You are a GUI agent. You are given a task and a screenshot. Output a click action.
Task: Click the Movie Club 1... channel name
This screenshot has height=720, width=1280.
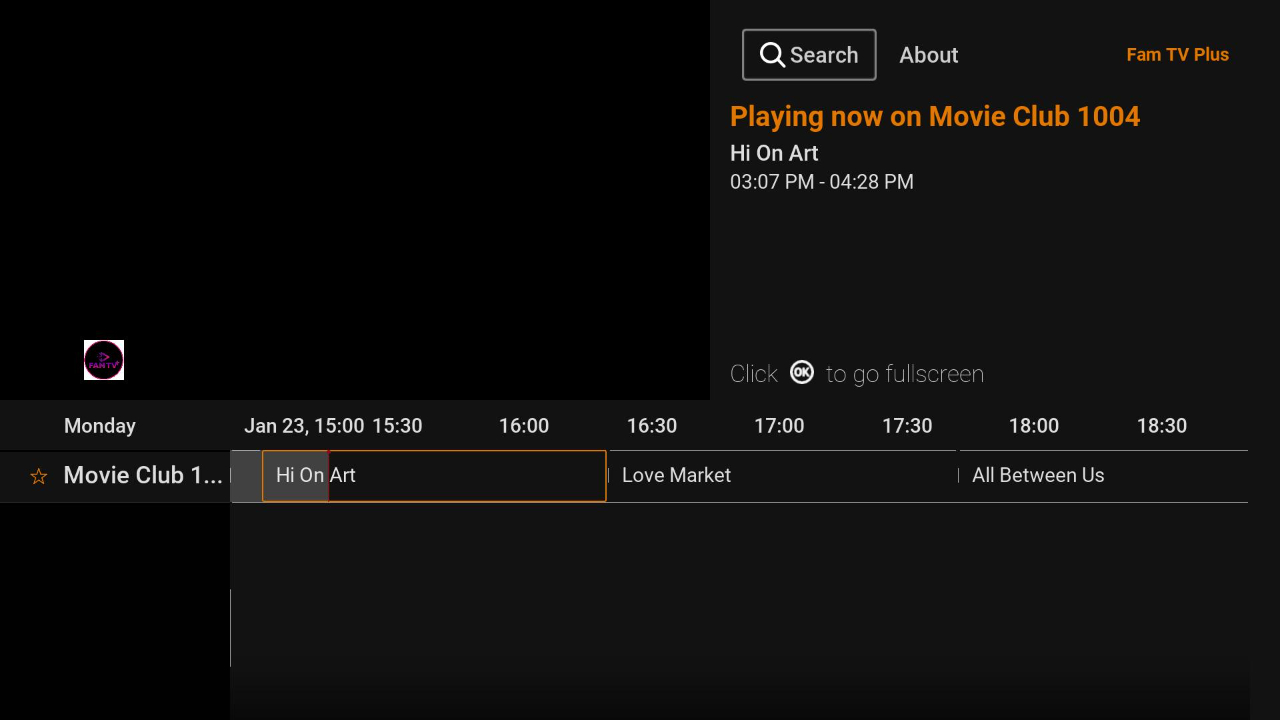[x=143, y=475]
